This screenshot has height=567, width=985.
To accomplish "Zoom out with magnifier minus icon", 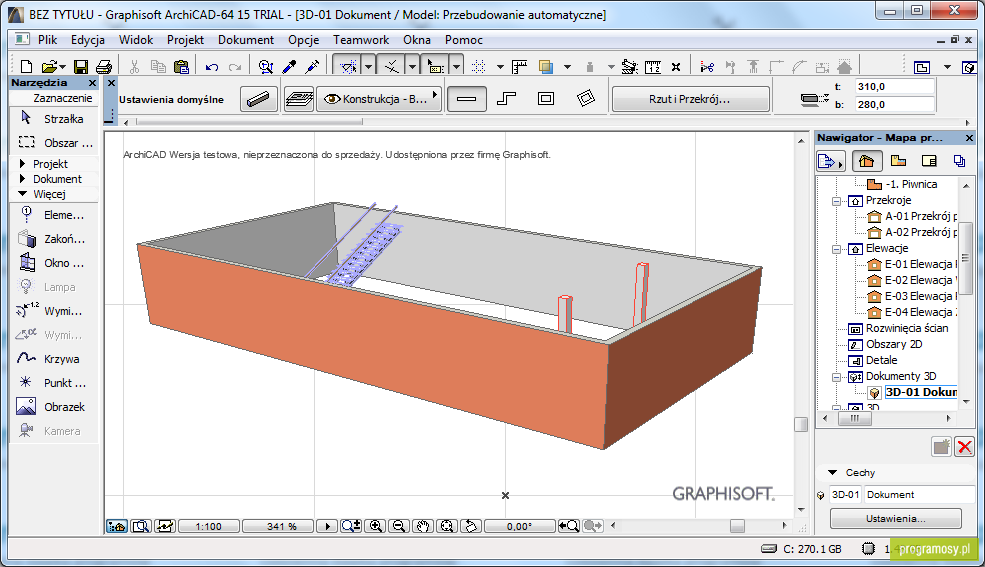I will (398, 526).
